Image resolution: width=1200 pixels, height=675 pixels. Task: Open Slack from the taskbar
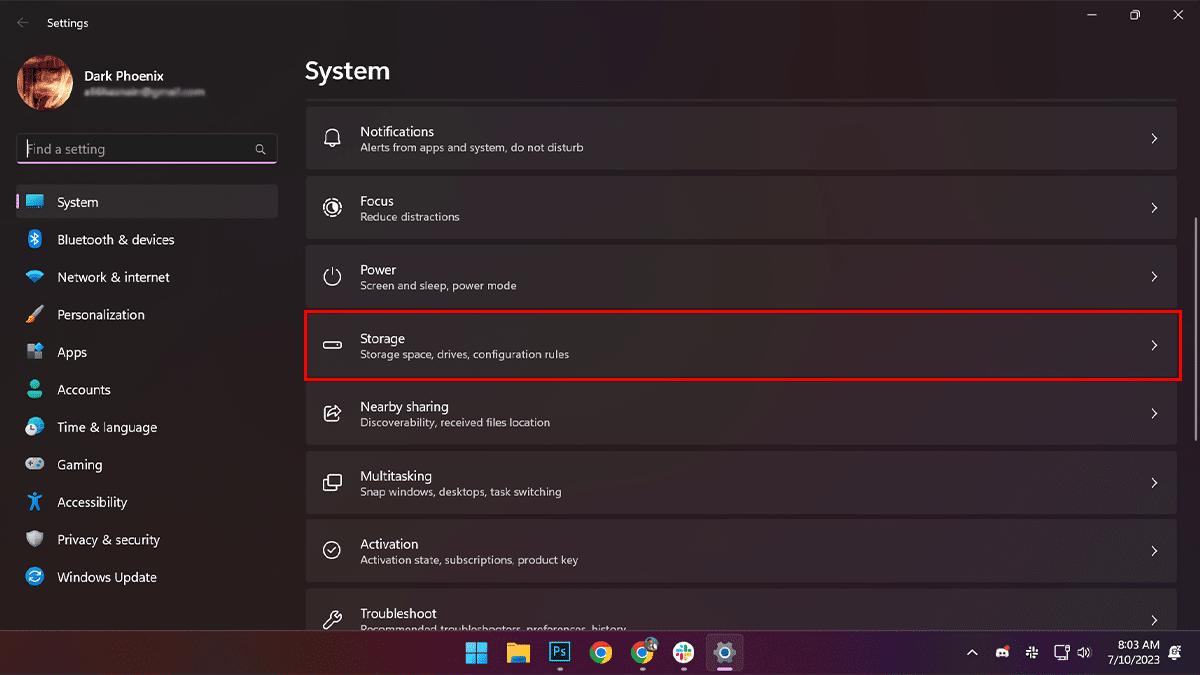click(683, 653)
